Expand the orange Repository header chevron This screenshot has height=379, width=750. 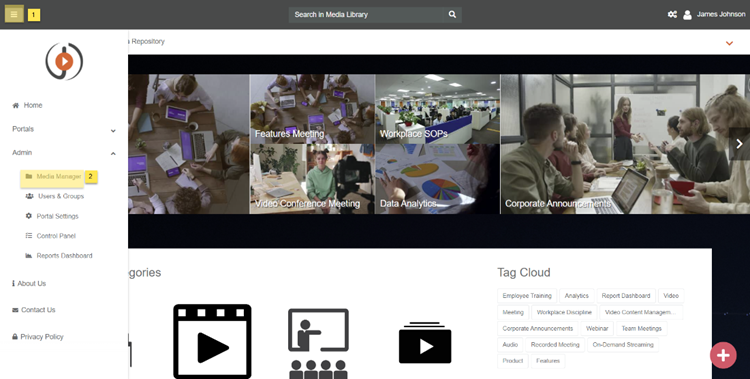(729, 43)
